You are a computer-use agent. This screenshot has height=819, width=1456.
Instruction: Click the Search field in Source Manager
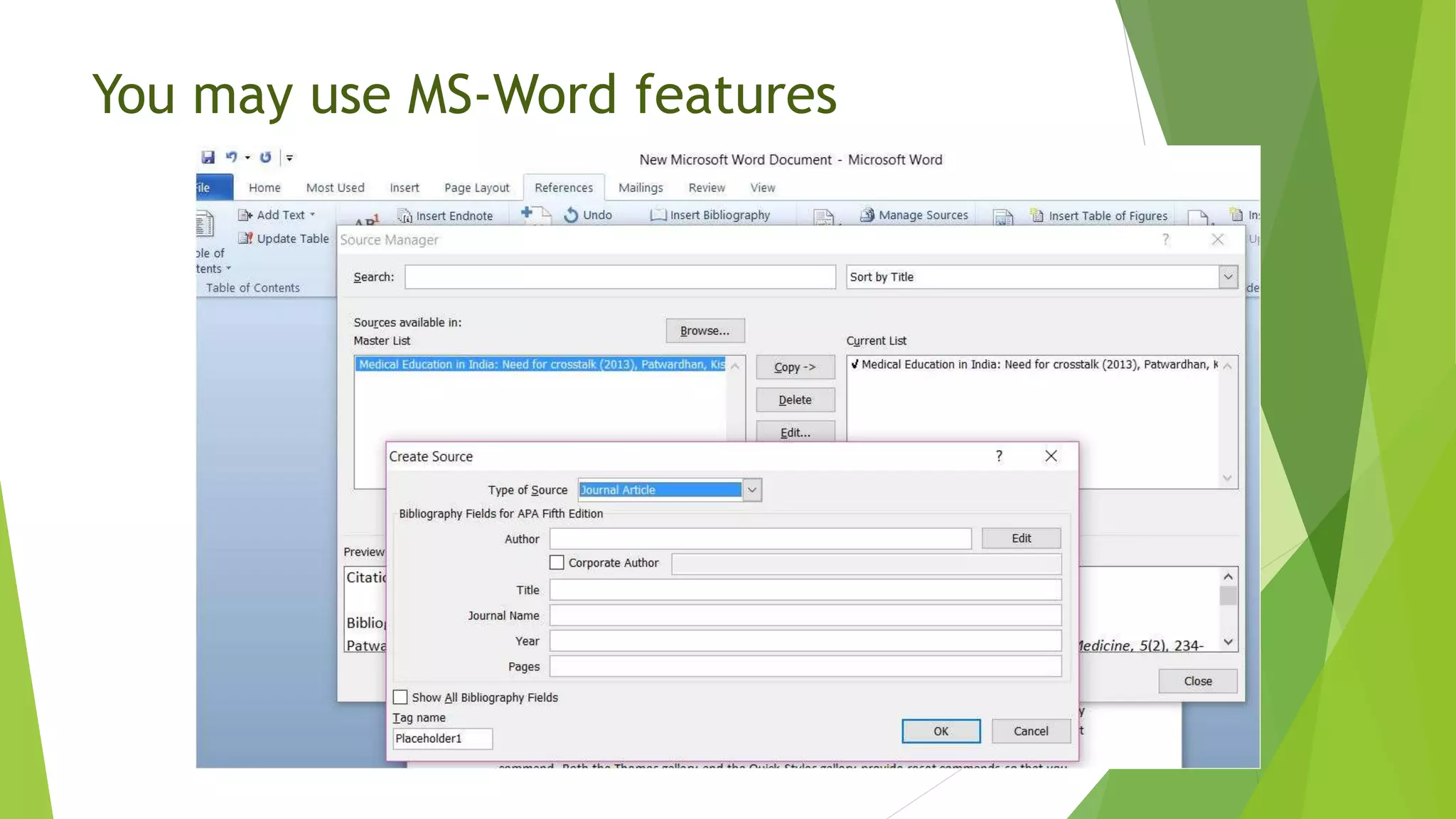pos(620,277)
